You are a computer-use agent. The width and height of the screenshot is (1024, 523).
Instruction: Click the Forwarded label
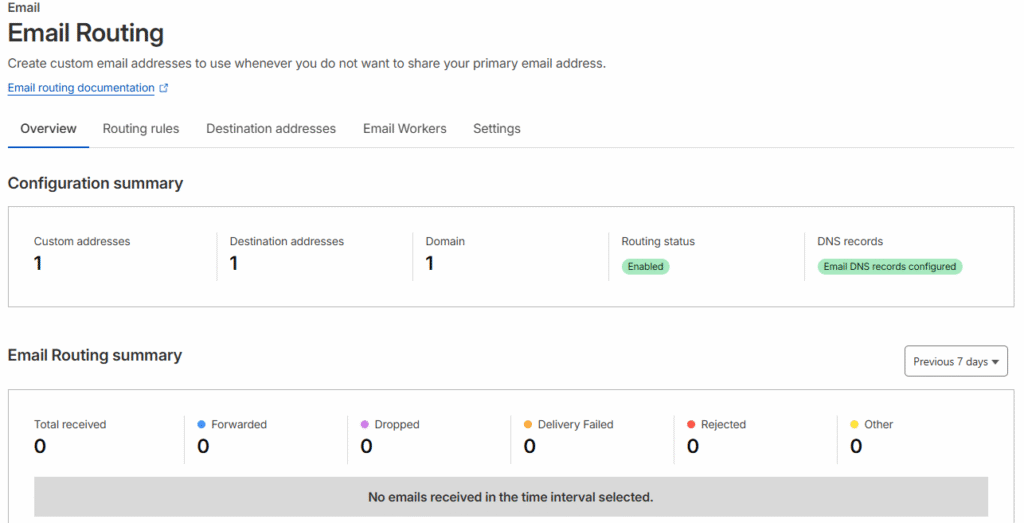point(239,424)
